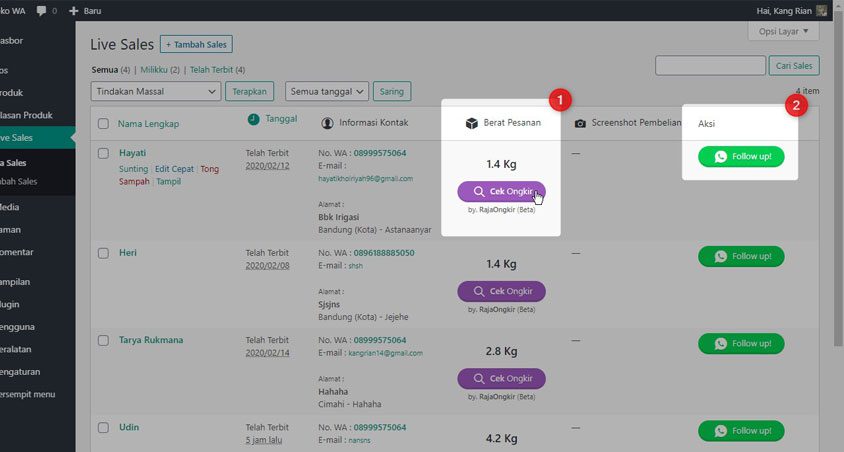The image size is (844, 452).
Task: Click the Tambah Sales button
Action: coord(196,45)
